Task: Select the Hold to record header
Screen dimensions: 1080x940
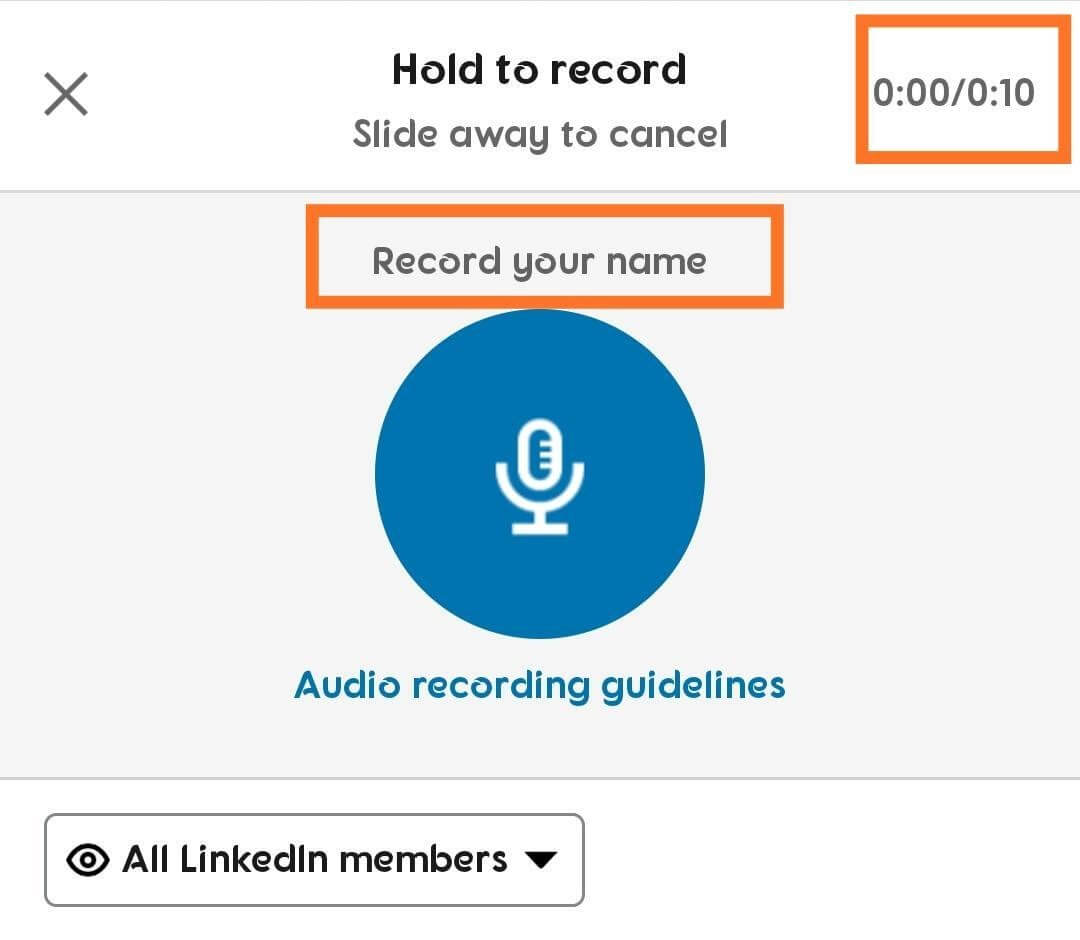Action: (540, 68)
